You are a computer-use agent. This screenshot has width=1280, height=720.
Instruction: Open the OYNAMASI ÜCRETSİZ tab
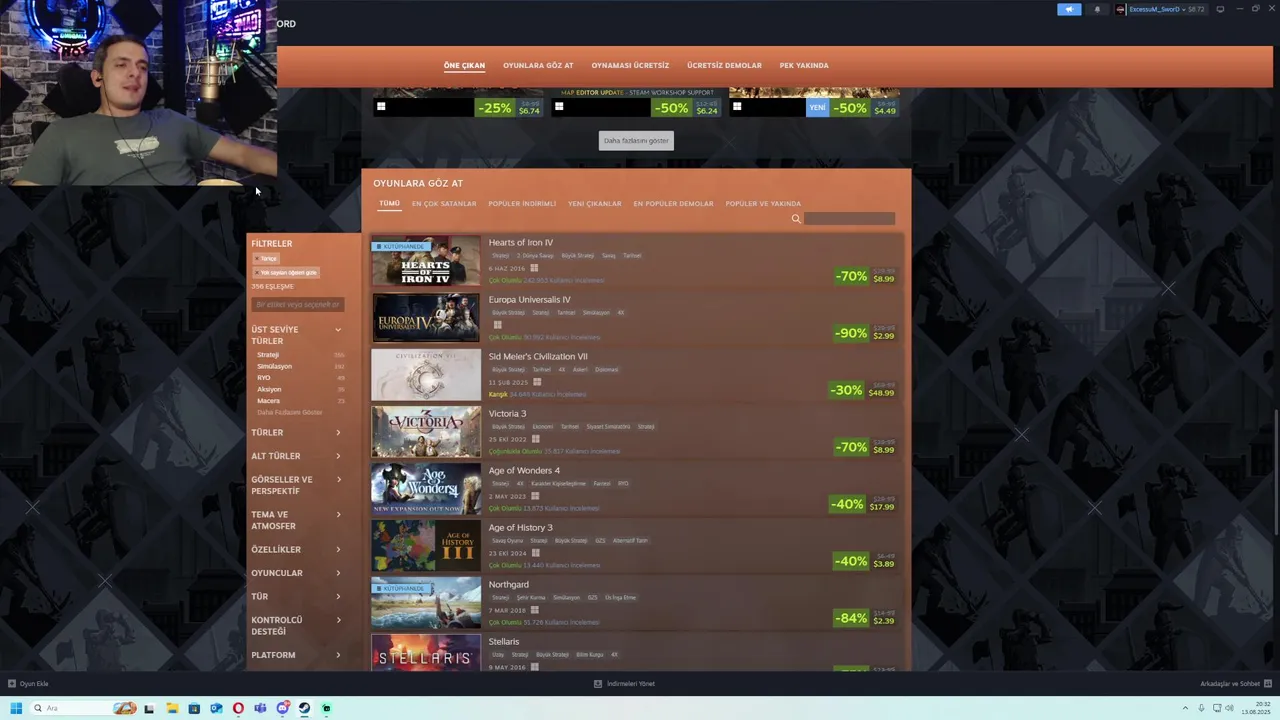click(x=630, y=65)
